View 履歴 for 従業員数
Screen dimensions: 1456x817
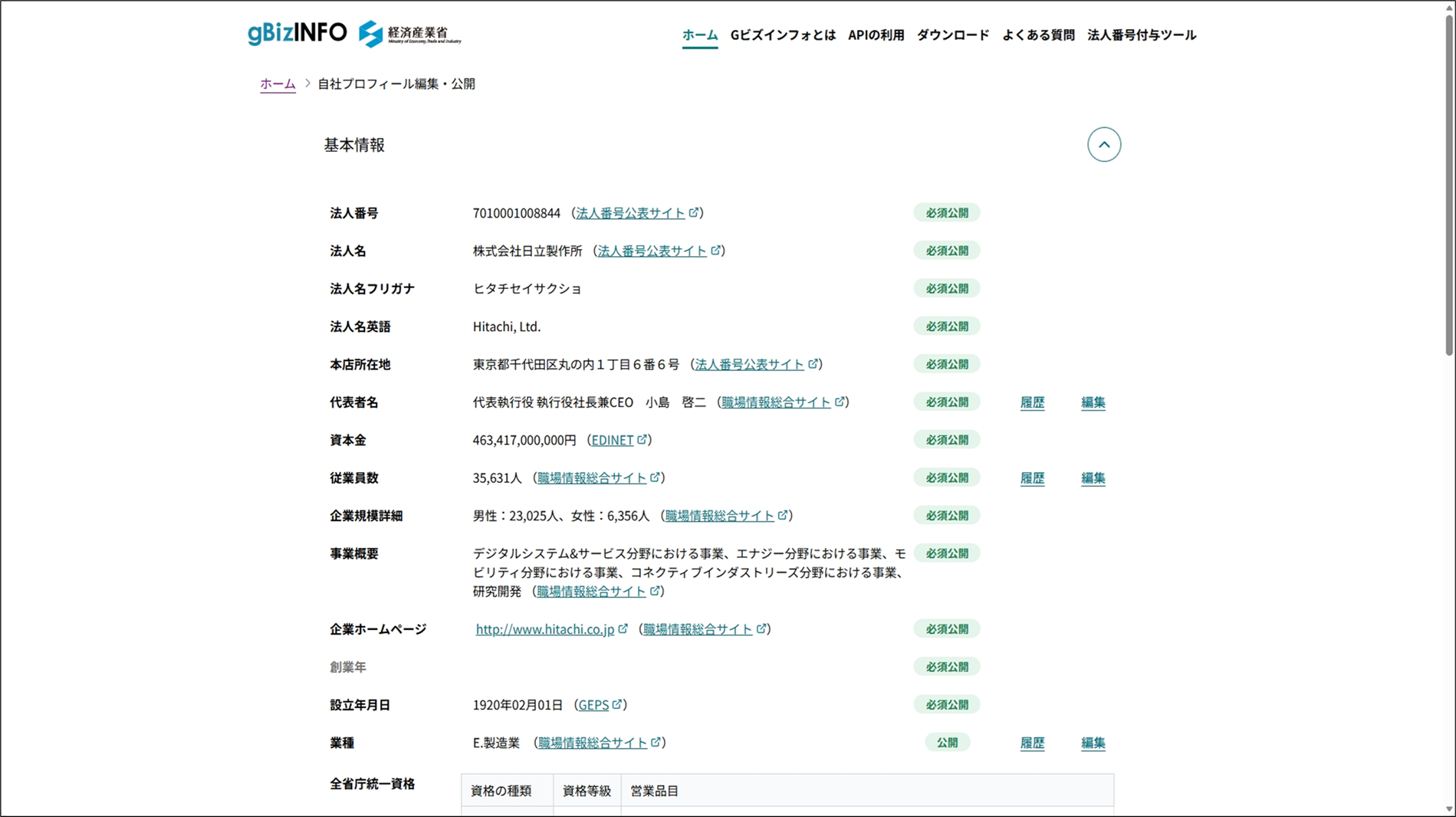point(1032,478)
